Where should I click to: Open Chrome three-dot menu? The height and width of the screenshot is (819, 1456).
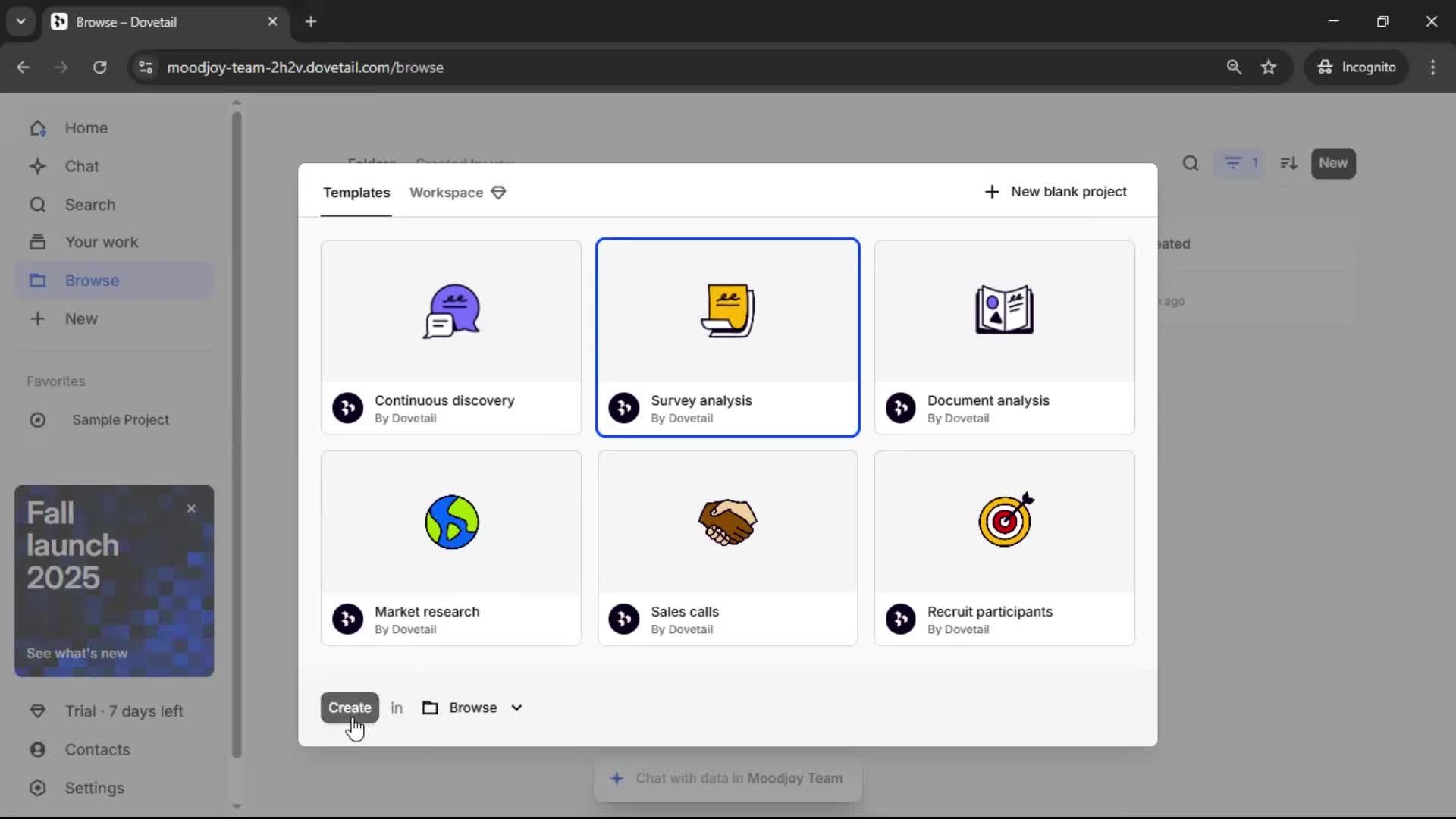click(1432, 67)
